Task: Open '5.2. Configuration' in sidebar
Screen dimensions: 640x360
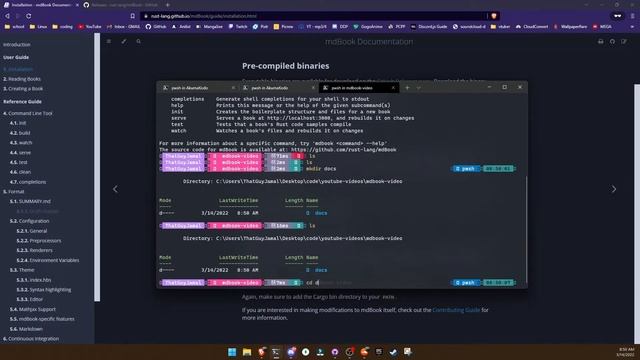Action: (29, 221)
